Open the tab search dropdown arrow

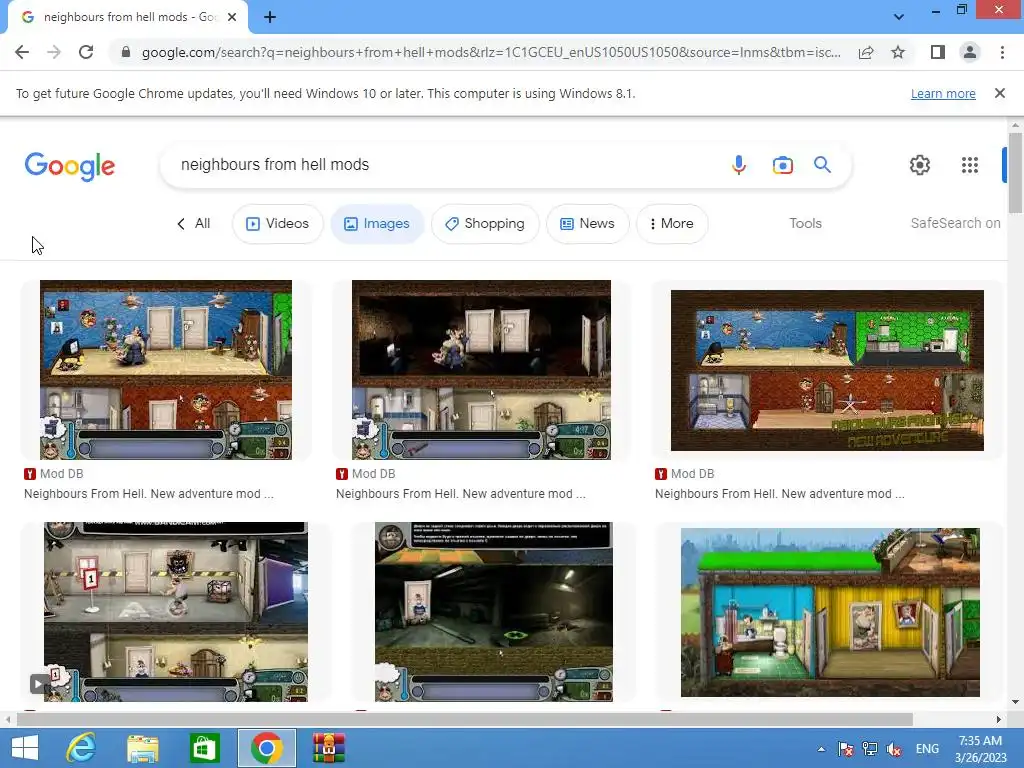pyautogui.click(x=899, y=17)
